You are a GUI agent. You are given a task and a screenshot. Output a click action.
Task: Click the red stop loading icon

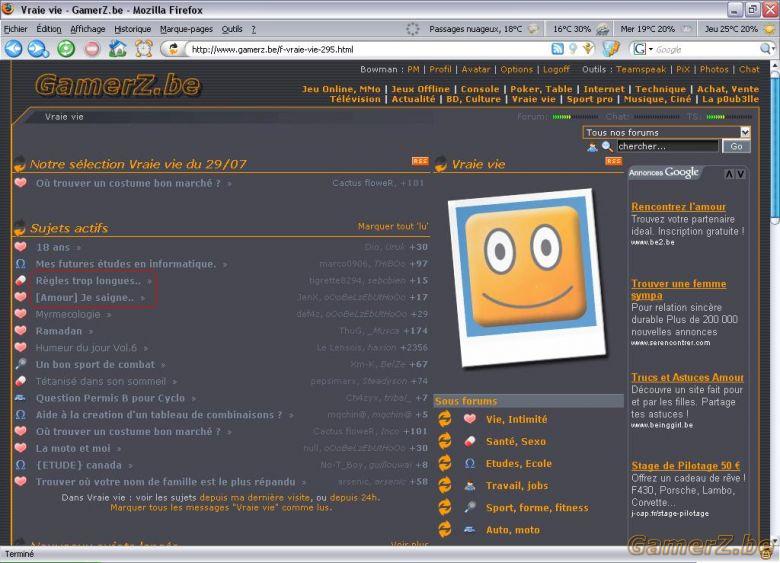[x=92, y=49]
